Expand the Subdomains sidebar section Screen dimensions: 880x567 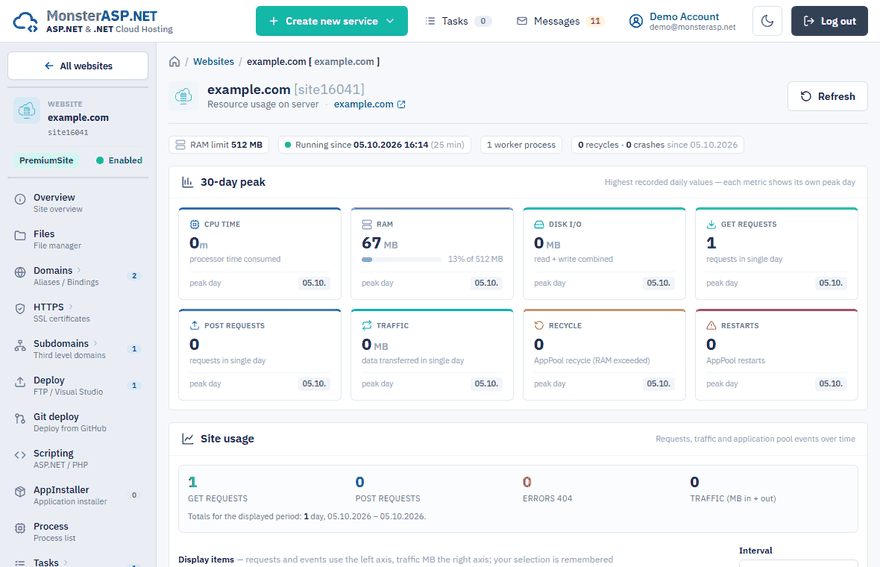[x=78, y=349]
